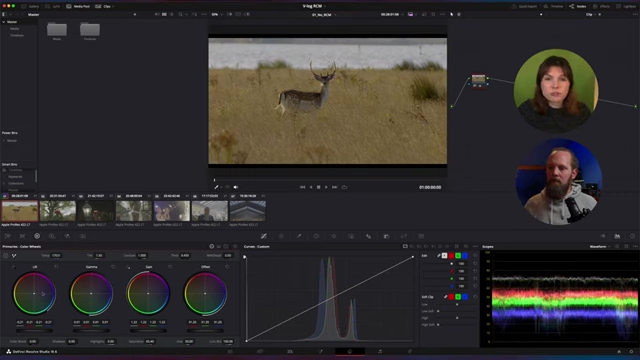Screen dimensions: 640x360
Task: Toggle the Clips panel button
Action: coord(103,7)
